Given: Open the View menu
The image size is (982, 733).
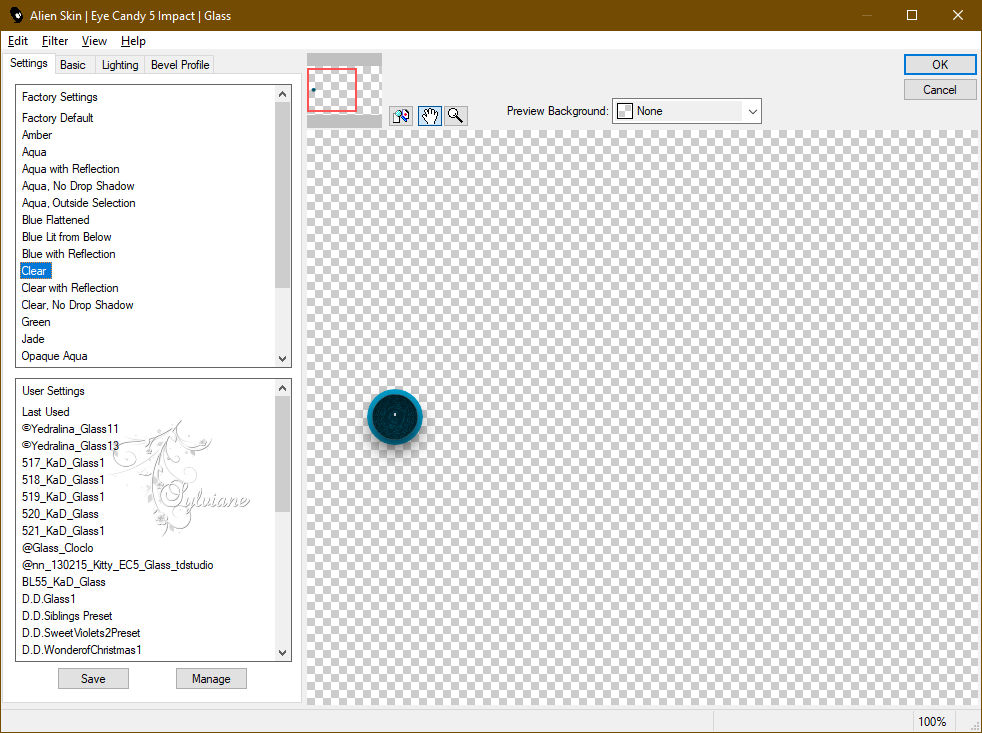Looking at the screenshot, I should [x=94, y=41].
